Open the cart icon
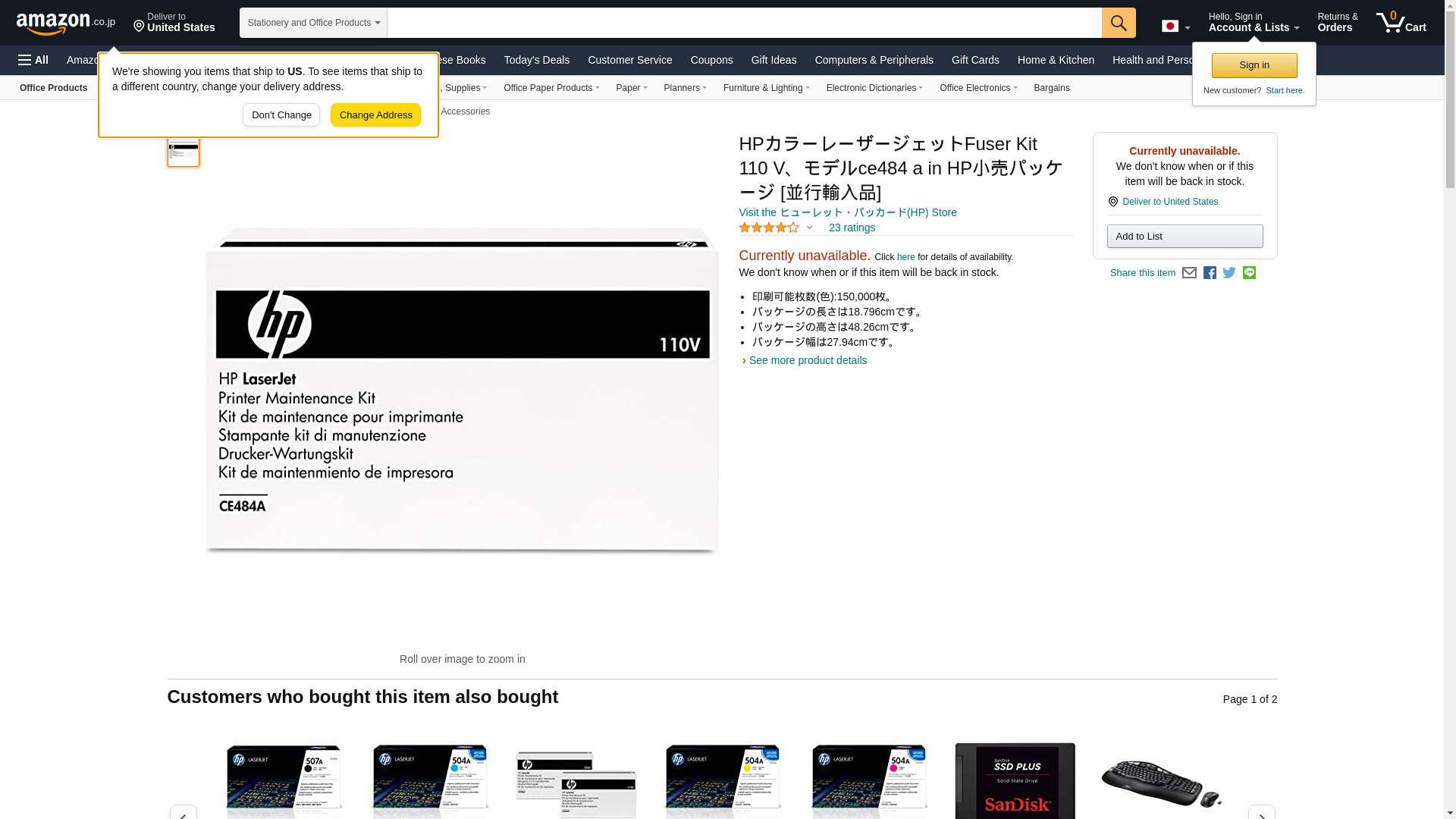This screenshot has width=1456, height=819. [x=1401, y=23]
